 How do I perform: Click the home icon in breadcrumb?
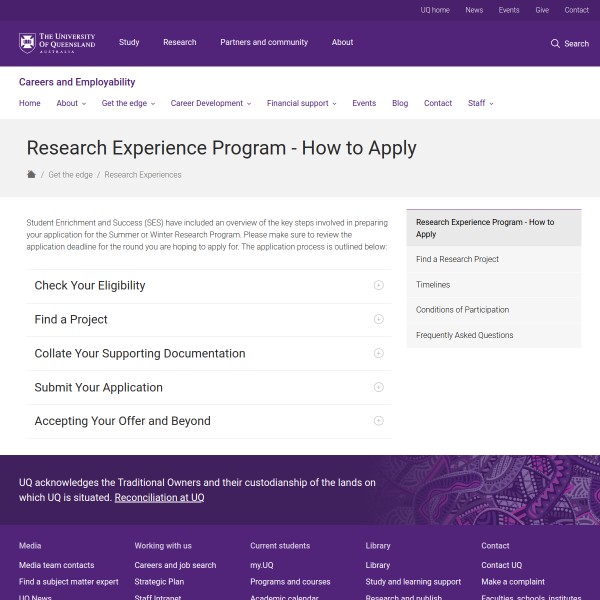tap(31, 174)
